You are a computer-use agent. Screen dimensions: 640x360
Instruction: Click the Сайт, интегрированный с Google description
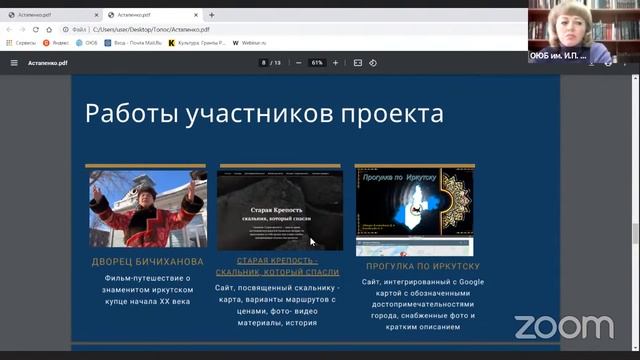point(423,304)
